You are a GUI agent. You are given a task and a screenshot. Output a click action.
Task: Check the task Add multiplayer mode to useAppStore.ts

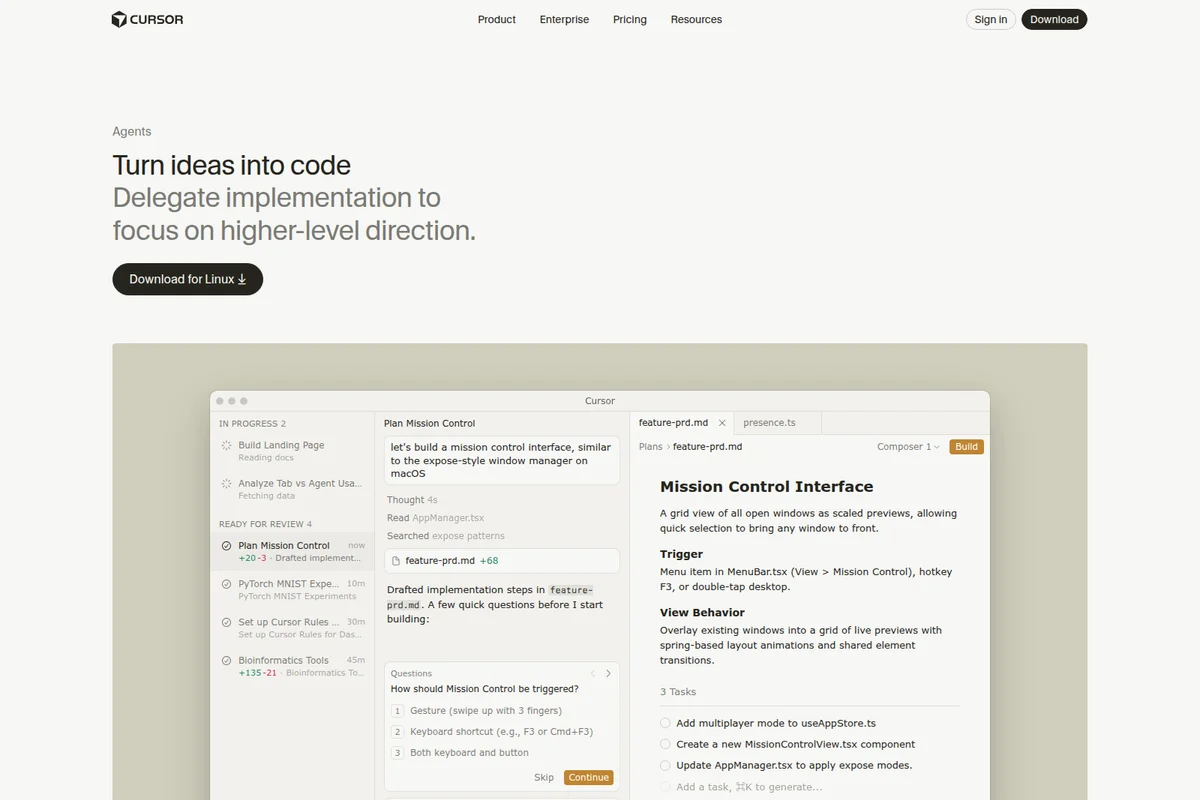665,722
